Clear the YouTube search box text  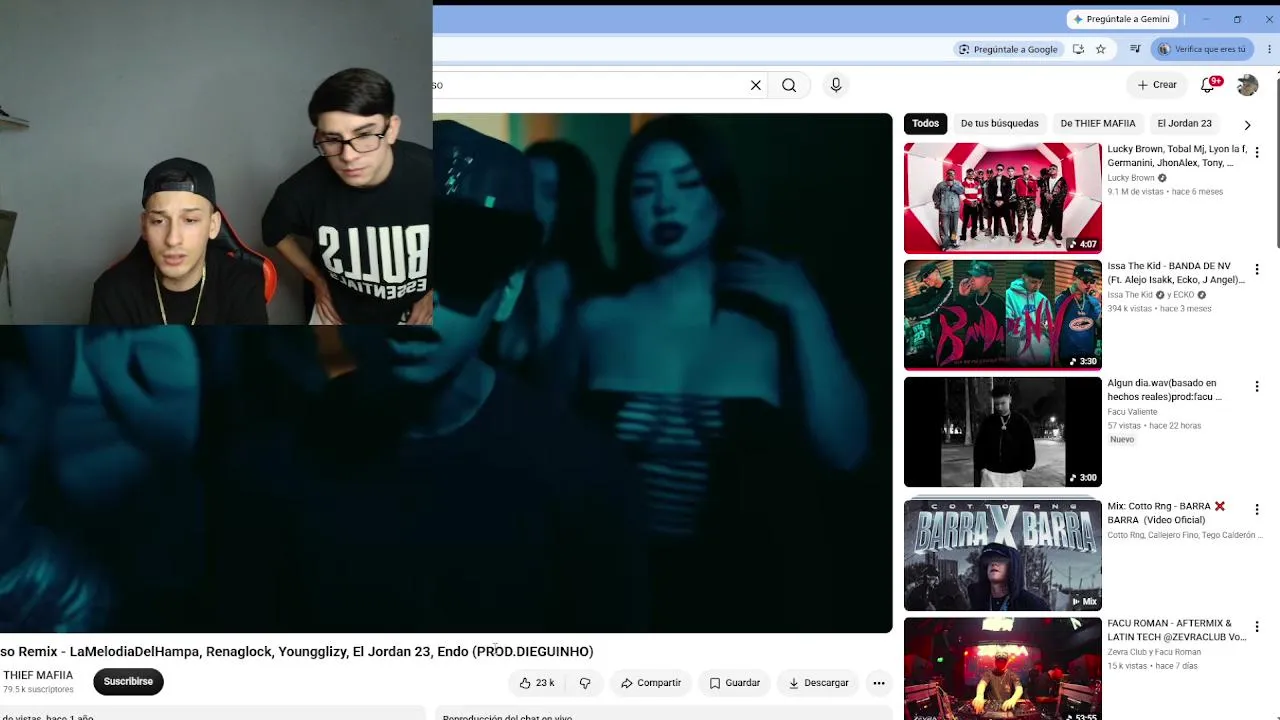pos(756,85)
